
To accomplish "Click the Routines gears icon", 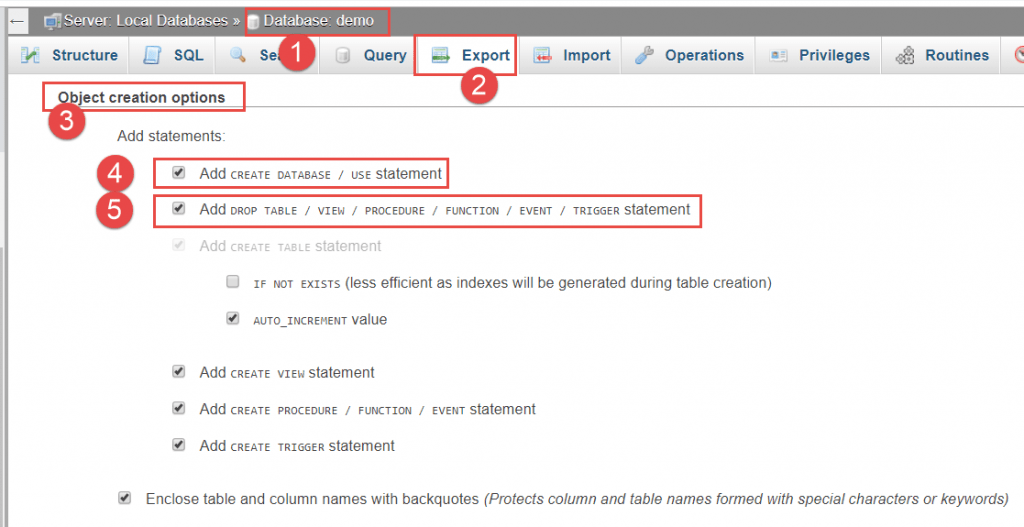I will point(905,55).
